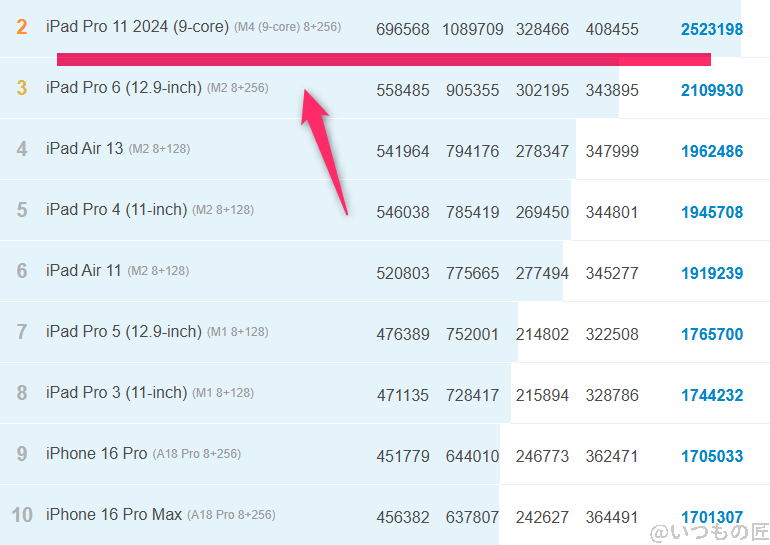
Task: Click the value 794176
Action: [x=472, y=151]
